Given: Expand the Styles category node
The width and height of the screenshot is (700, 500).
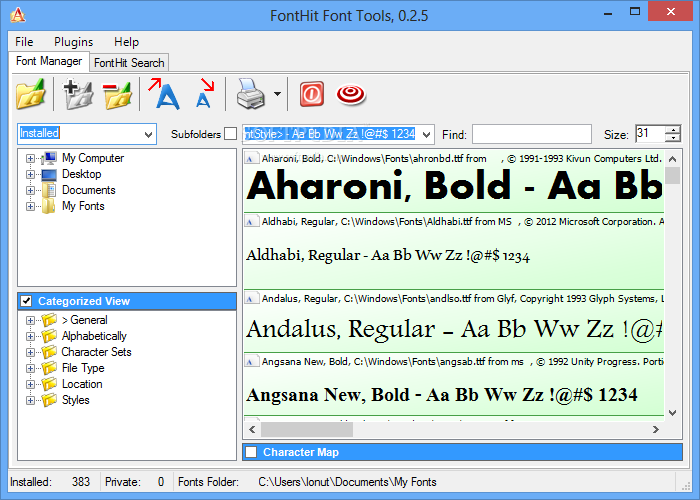Looking at the screenshot, I should click(x=30, y=401).
